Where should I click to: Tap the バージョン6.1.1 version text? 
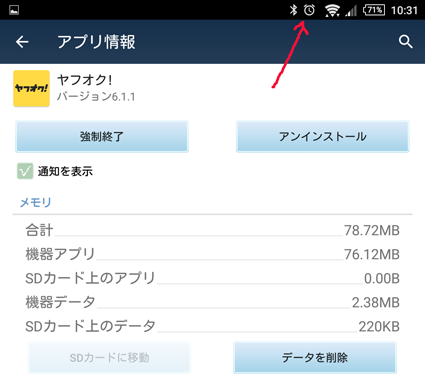(x=96, y=97)
